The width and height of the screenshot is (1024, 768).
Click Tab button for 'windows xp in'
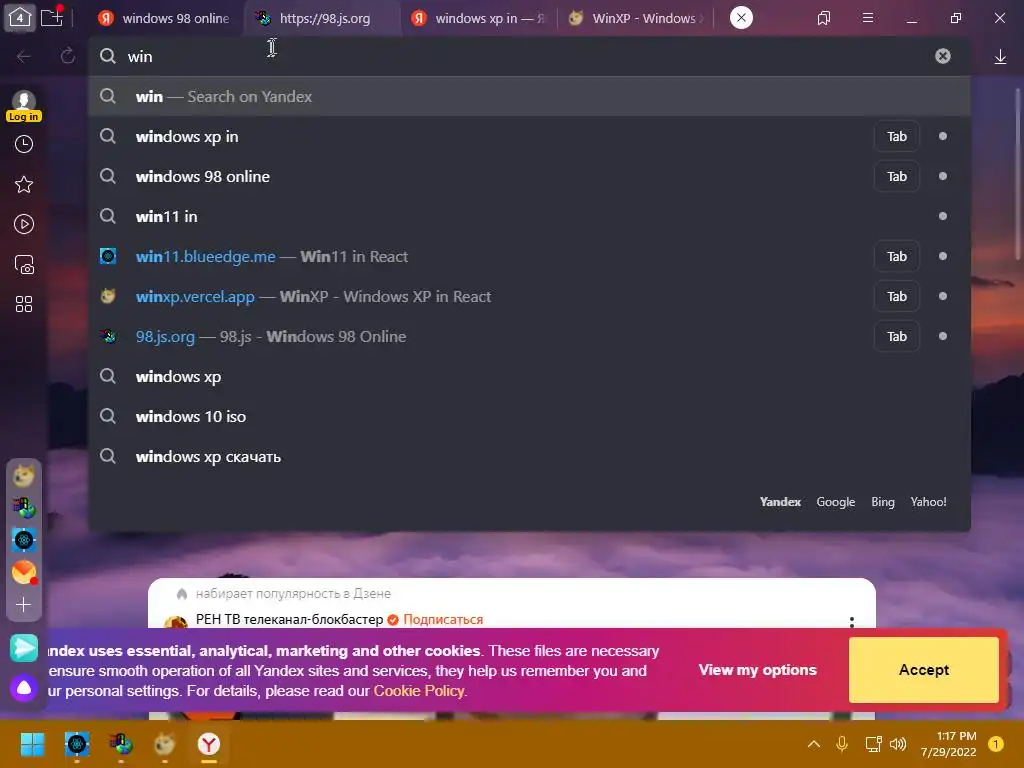tap(897, 136)
